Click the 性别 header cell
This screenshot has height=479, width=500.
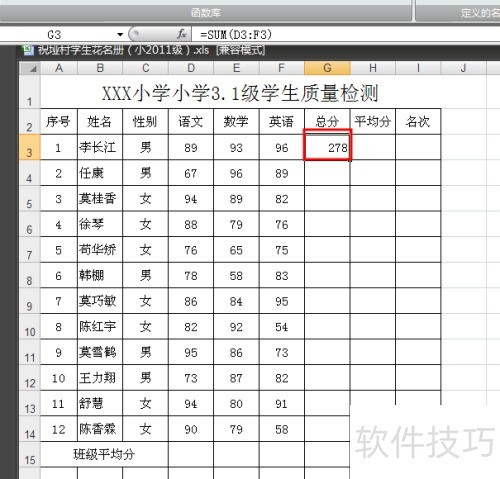click(x=146, y=121)
